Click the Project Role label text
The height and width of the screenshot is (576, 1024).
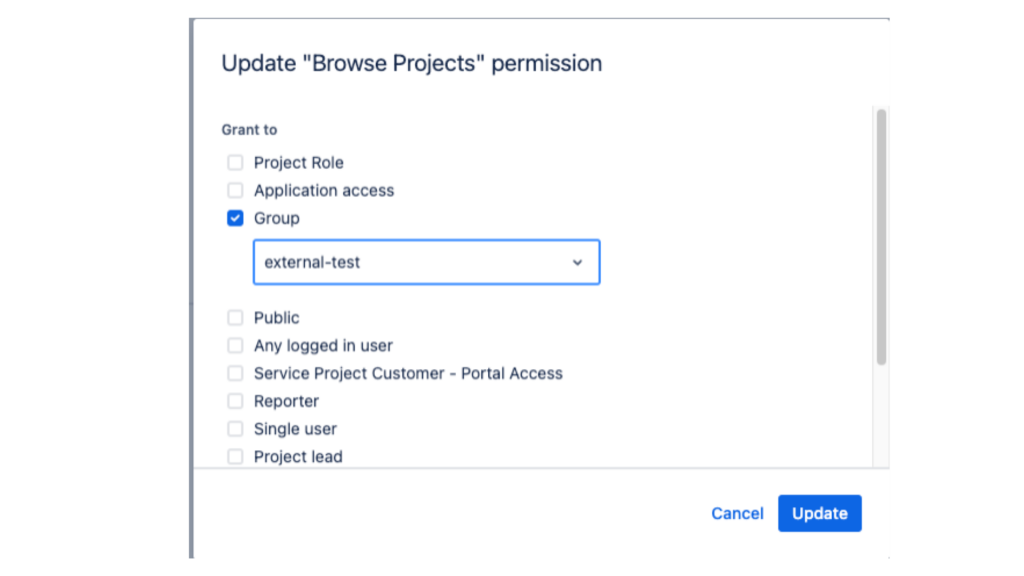point(298,163)
